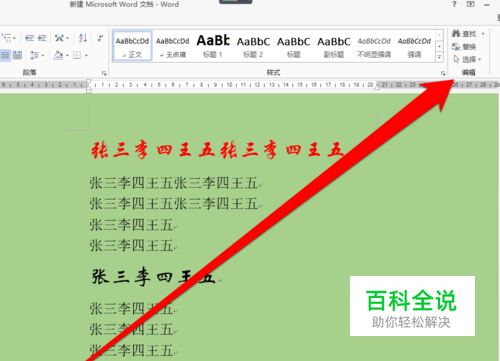Apply the 不明显强调 style
The height and width of the screenshot is (361, 500).
(374, 46)
